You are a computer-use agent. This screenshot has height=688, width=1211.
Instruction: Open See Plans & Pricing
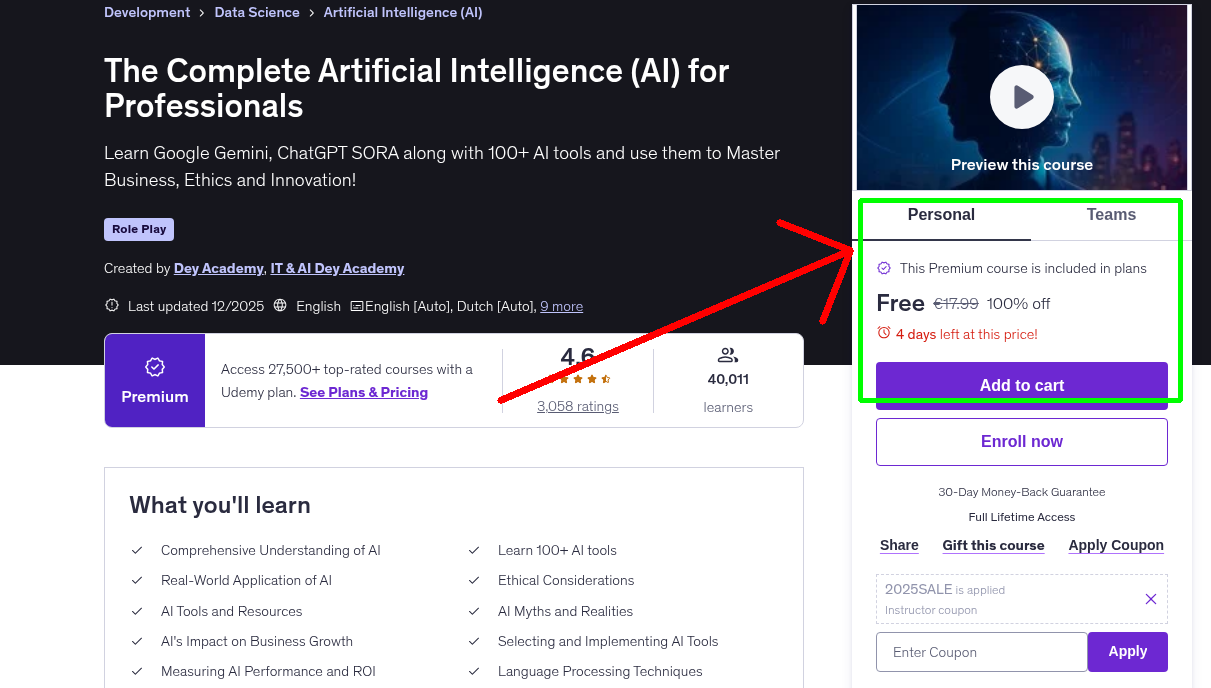pyautogui.click(x=363, y=392)
